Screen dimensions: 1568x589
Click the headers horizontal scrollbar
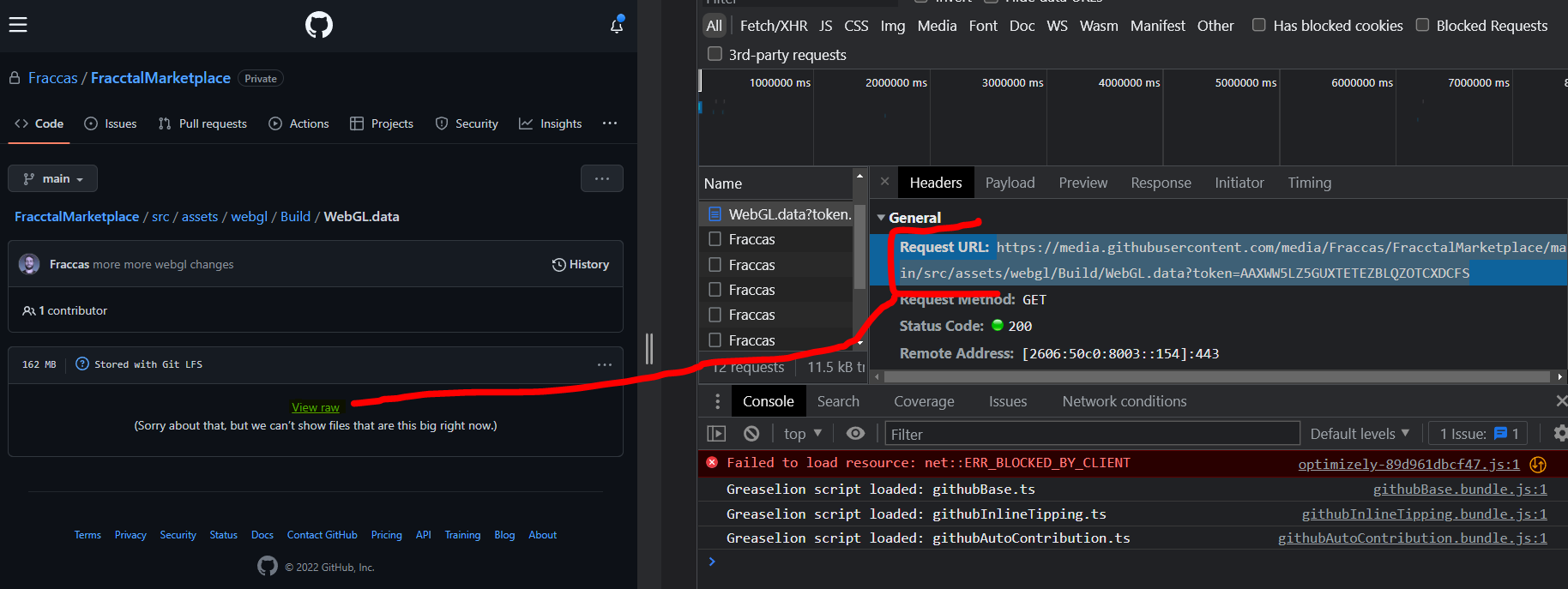tap(1216, 376)
